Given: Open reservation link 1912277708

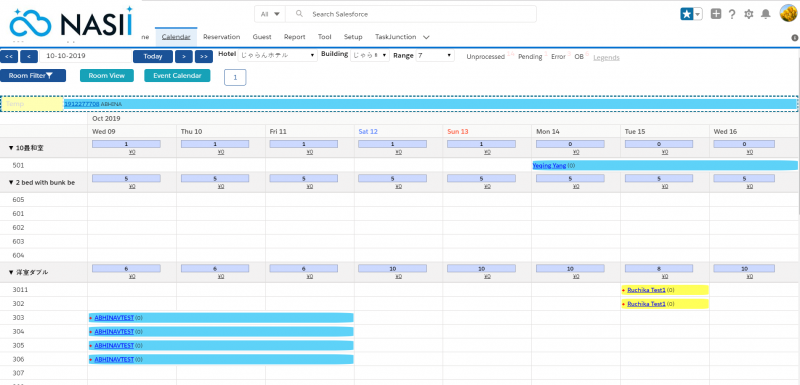Looking at the screenshot, I should 81,104.
